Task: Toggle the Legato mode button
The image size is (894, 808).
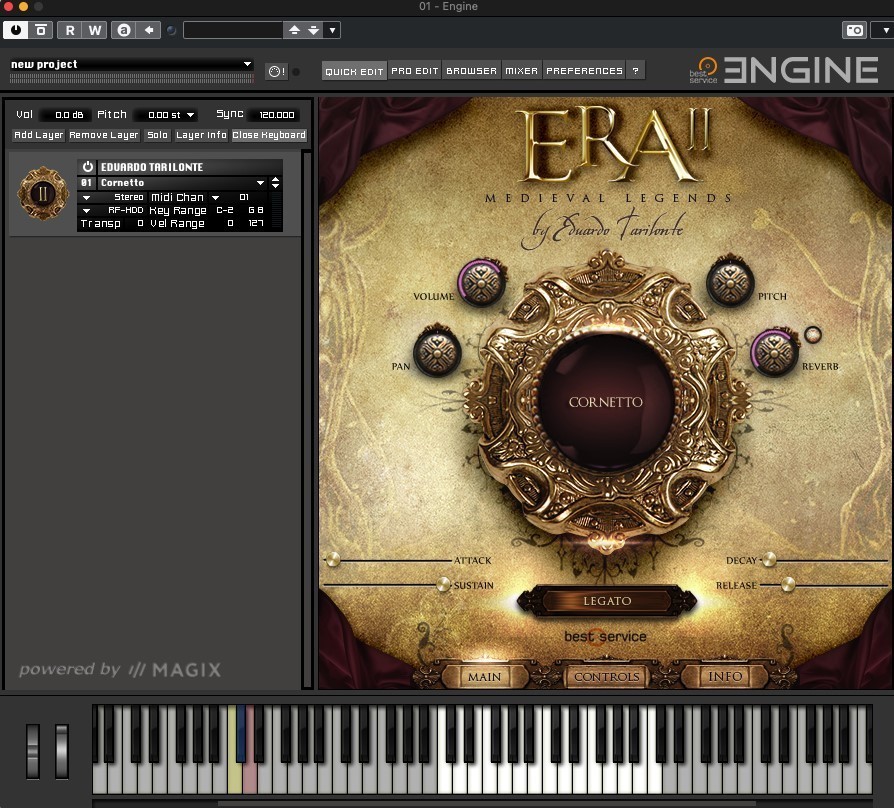Action: (x=607, y=601)
